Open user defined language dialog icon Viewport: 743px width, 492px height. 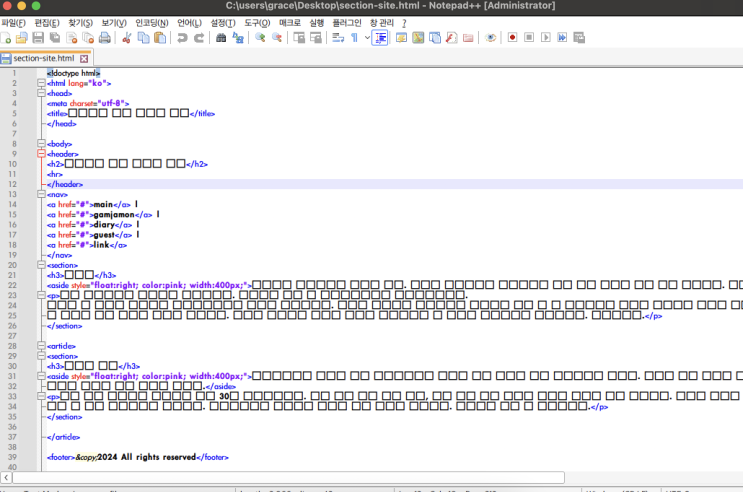click(x=401, y=38)
